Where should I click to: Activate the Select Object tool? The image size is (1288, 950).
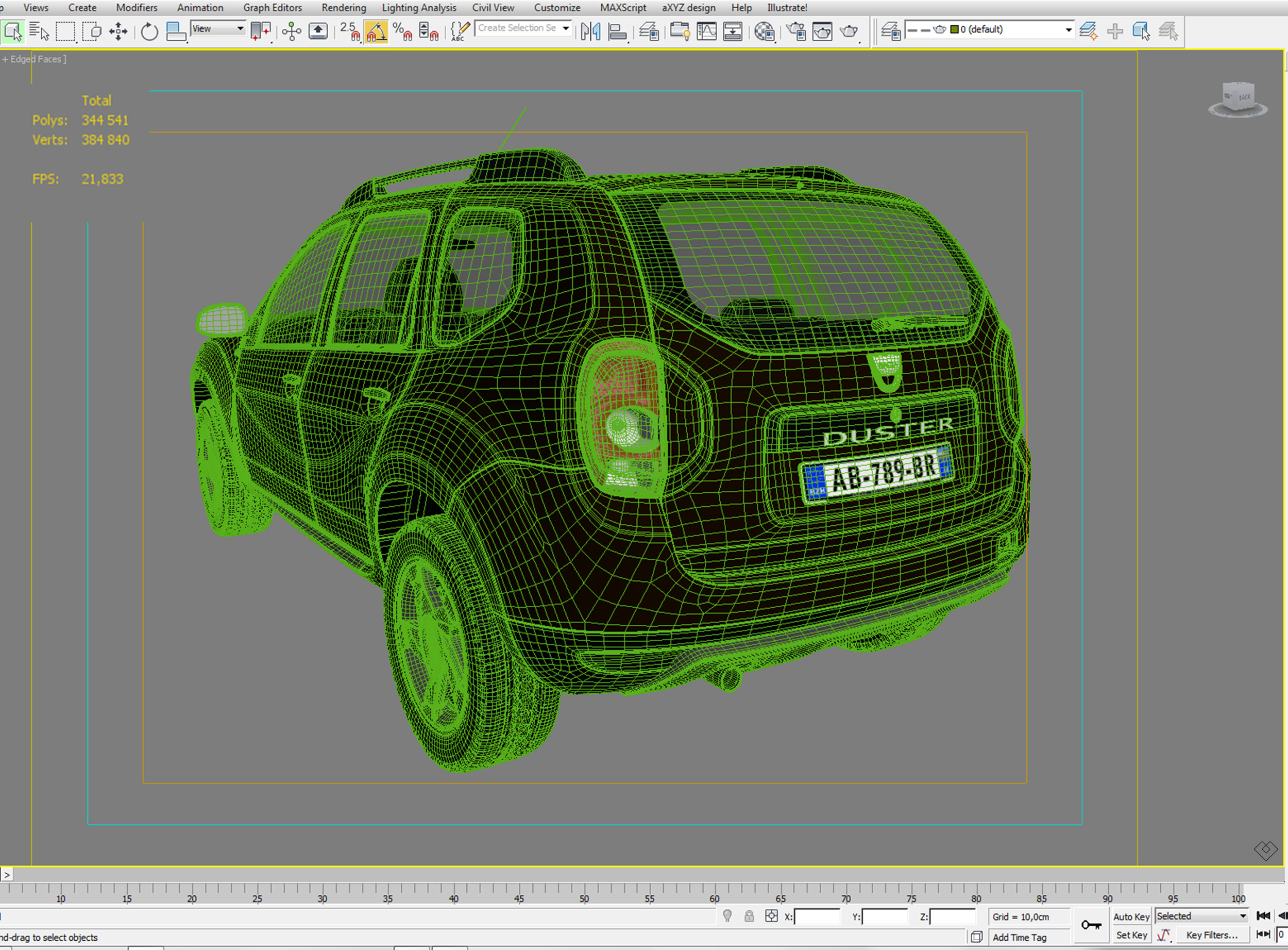pos(13,31)
